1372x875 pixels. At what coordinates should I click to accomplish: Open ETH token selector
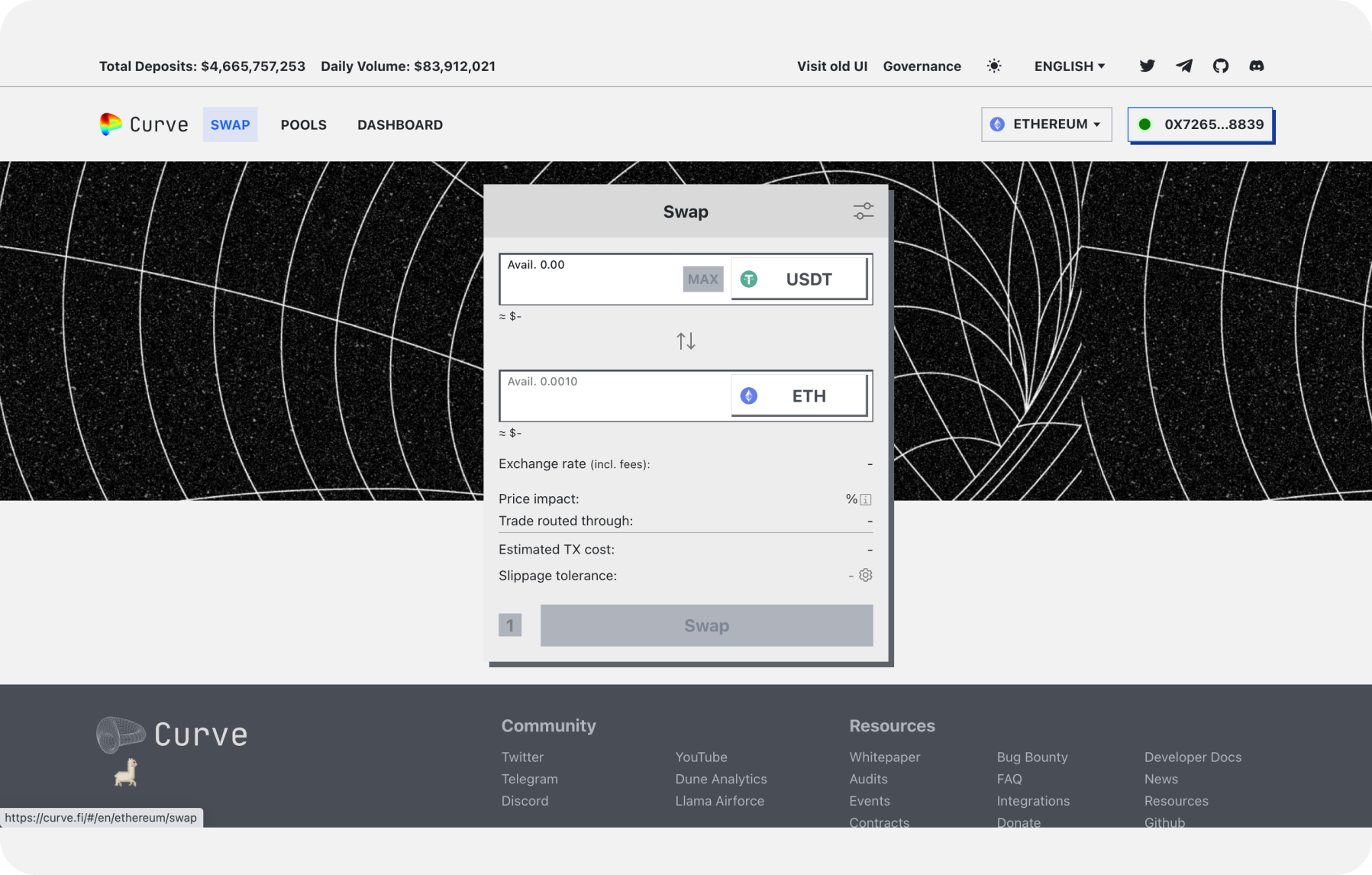click(799, 396)
